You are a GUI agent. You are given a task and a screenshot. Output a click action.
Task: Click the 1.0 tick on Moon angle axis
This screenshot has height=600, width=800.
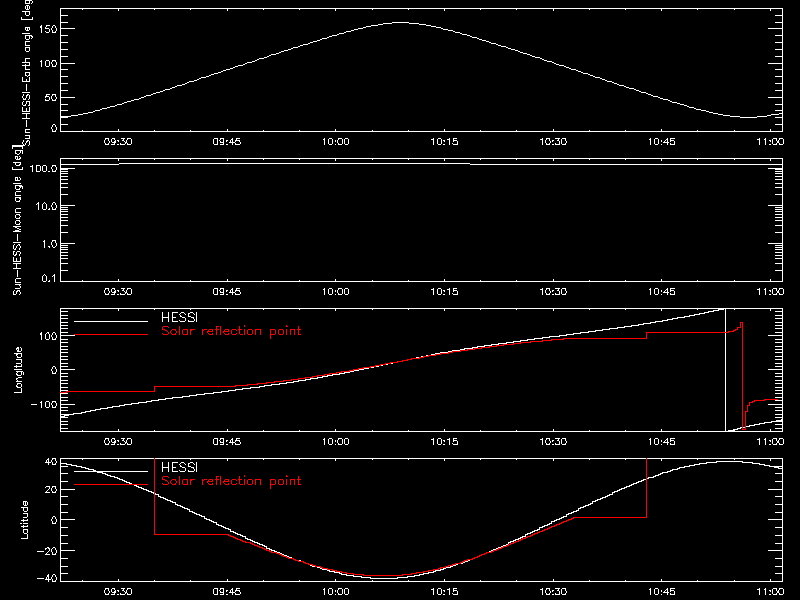click(x=49, y=244)
